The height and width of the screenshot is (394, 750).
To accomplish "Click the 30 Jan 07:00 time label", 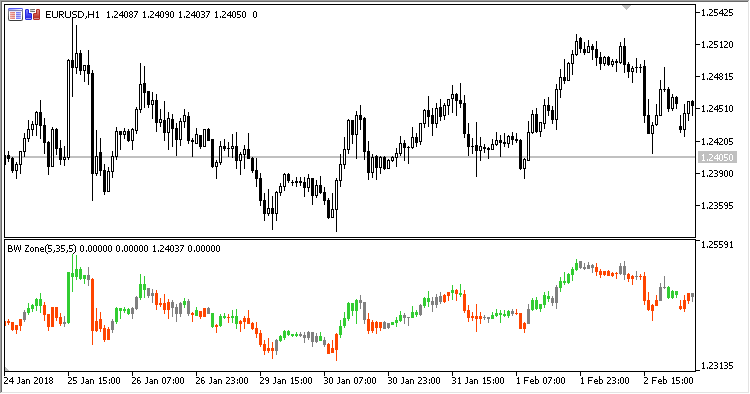I will 350,381.
